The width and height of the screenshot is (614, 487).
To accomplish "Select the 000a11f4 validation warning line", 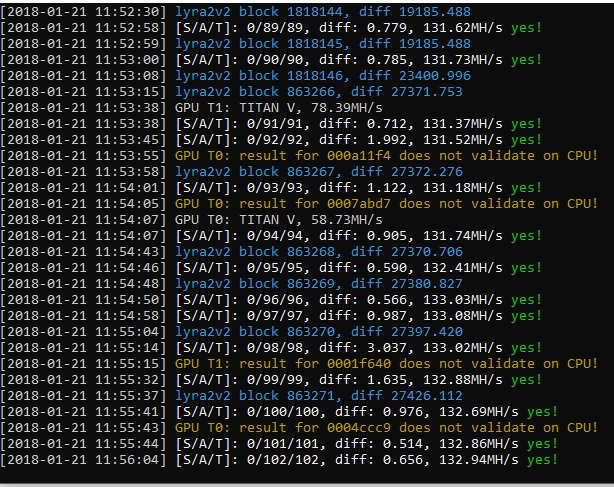I will 299,156.
